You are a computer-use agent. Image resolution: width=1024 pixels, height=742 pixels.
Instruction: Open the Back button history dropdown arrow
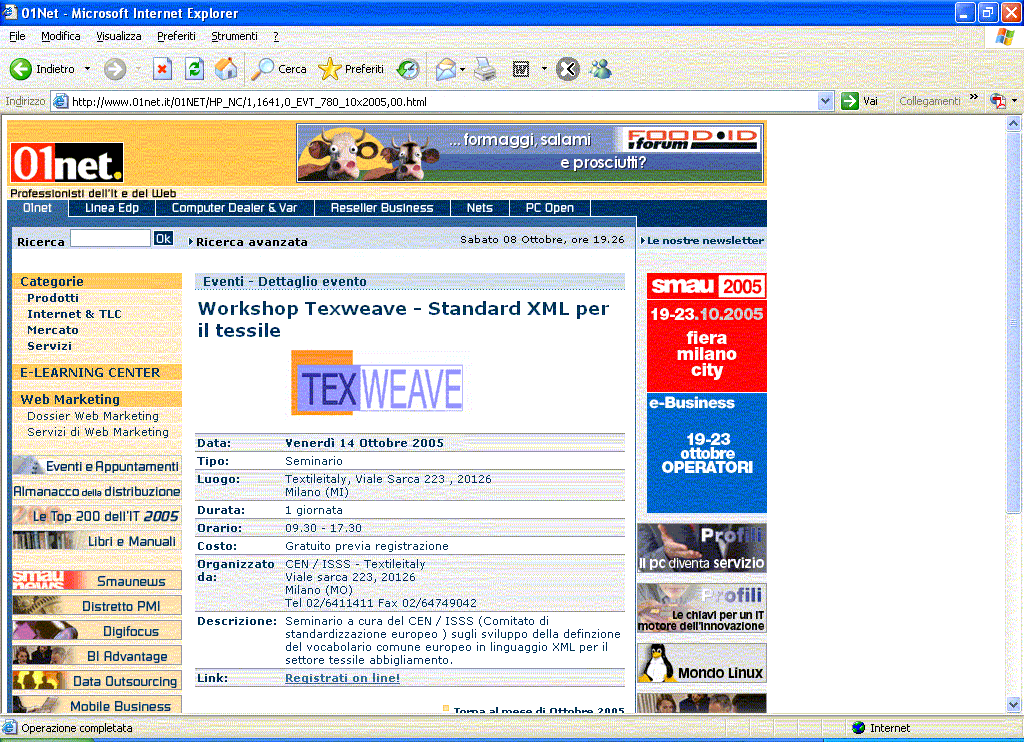87,69
